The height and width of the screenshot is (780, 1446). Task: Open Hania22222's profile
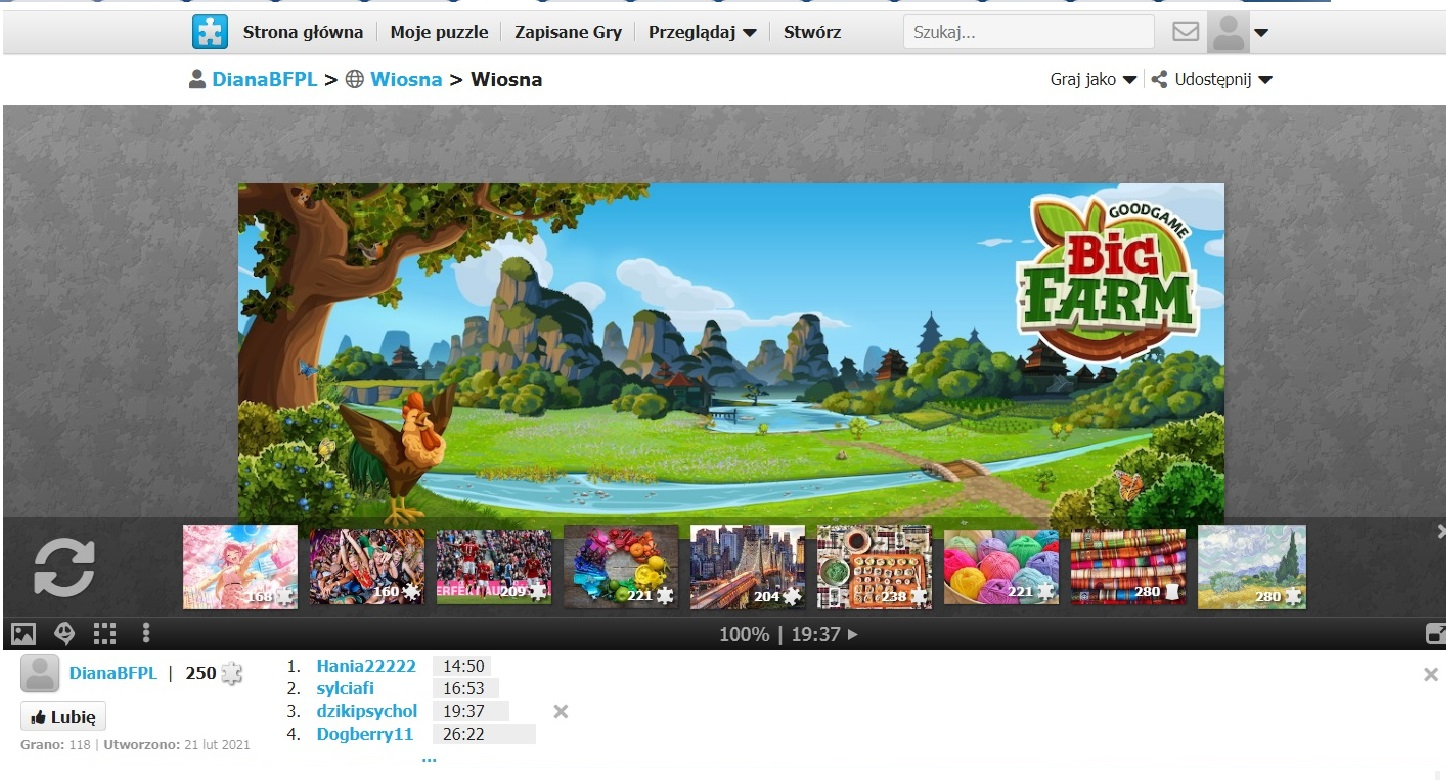(366, 666)
